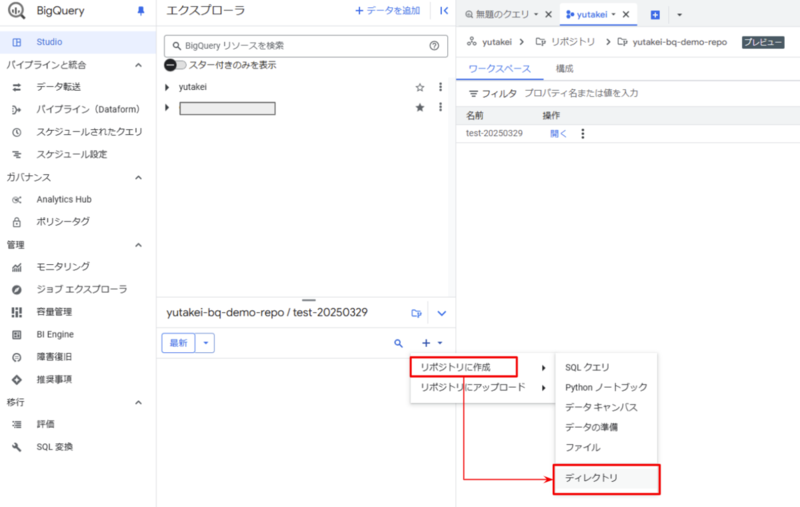Click the pin icon beside BigQuery
Viewport: 800px width, 507px height.
[141, 11]
